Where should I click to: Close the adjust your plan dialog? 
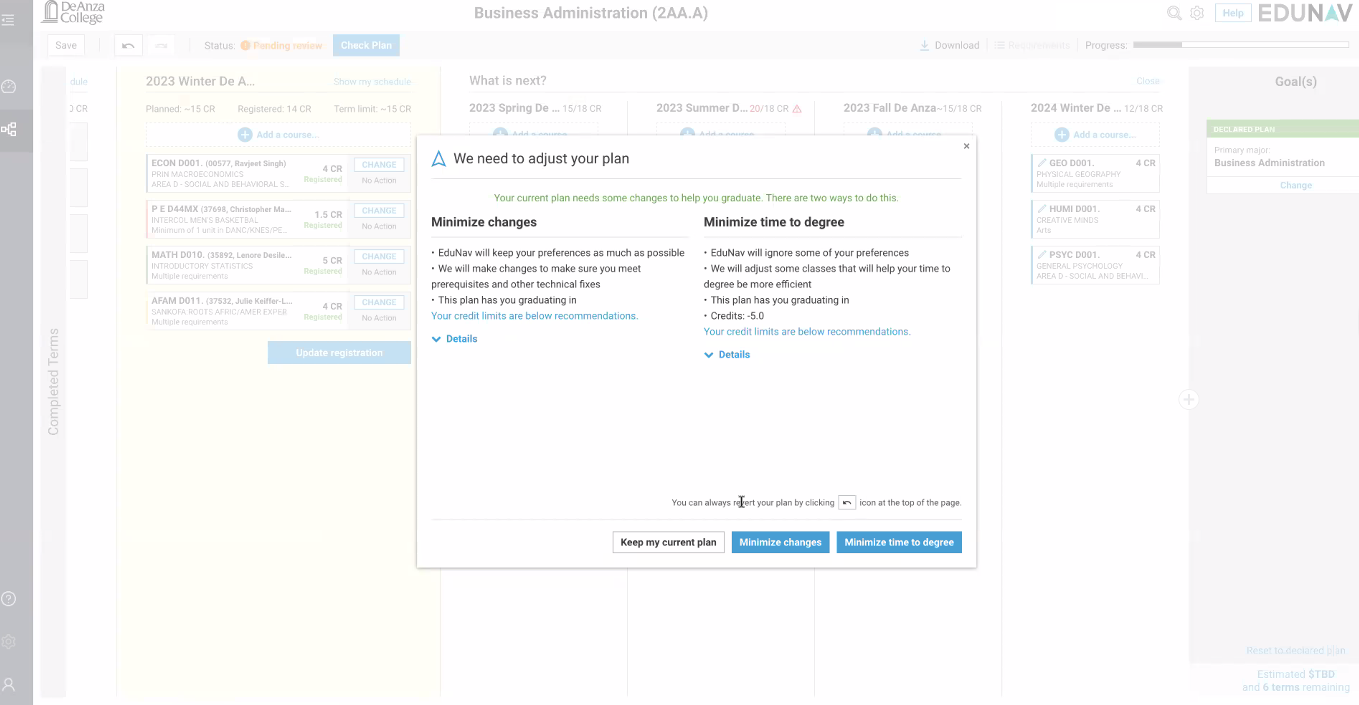pyautogui.click(x=966, y=146)
